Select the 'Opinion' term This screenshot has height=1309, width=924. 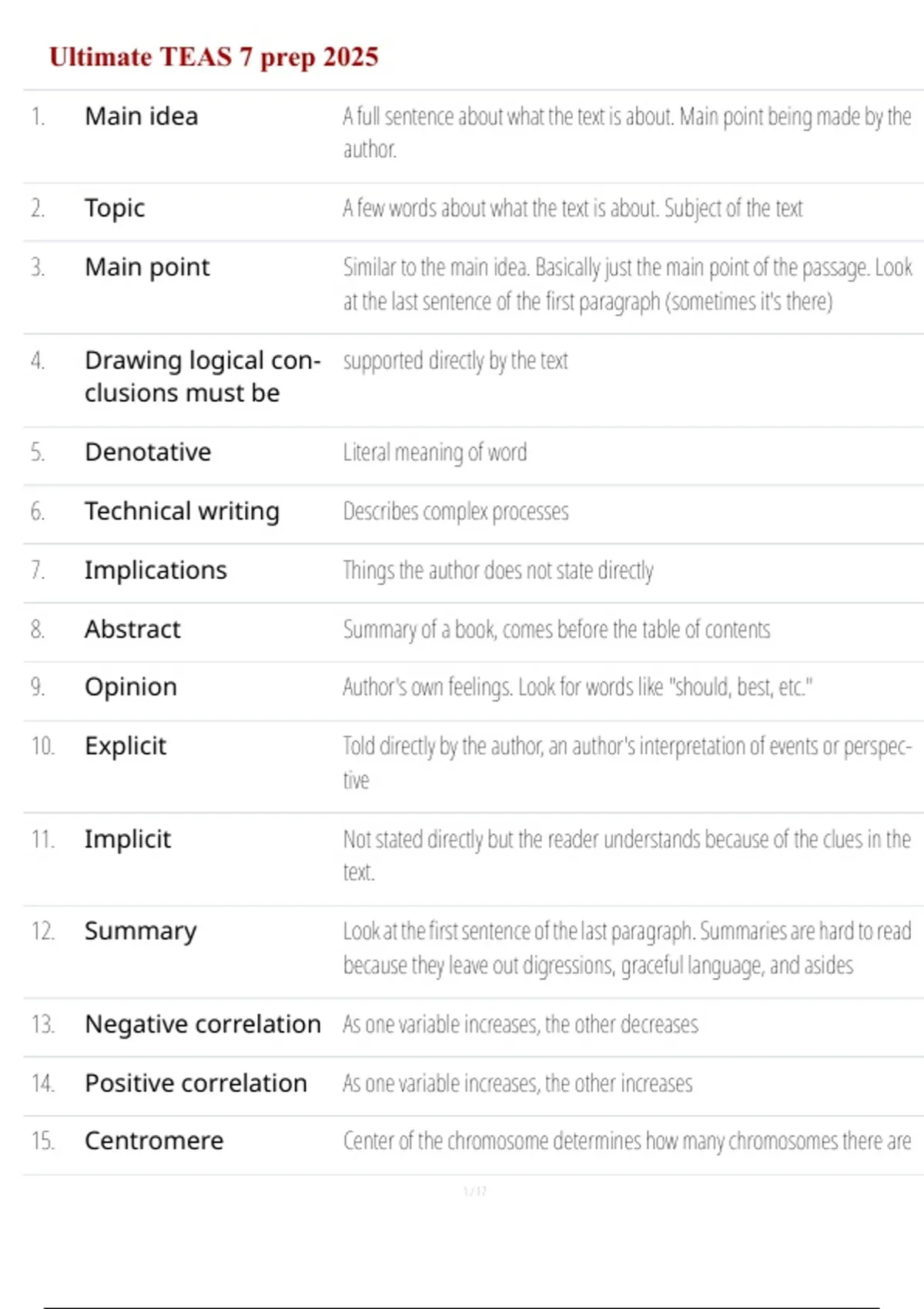coord(131,687)
